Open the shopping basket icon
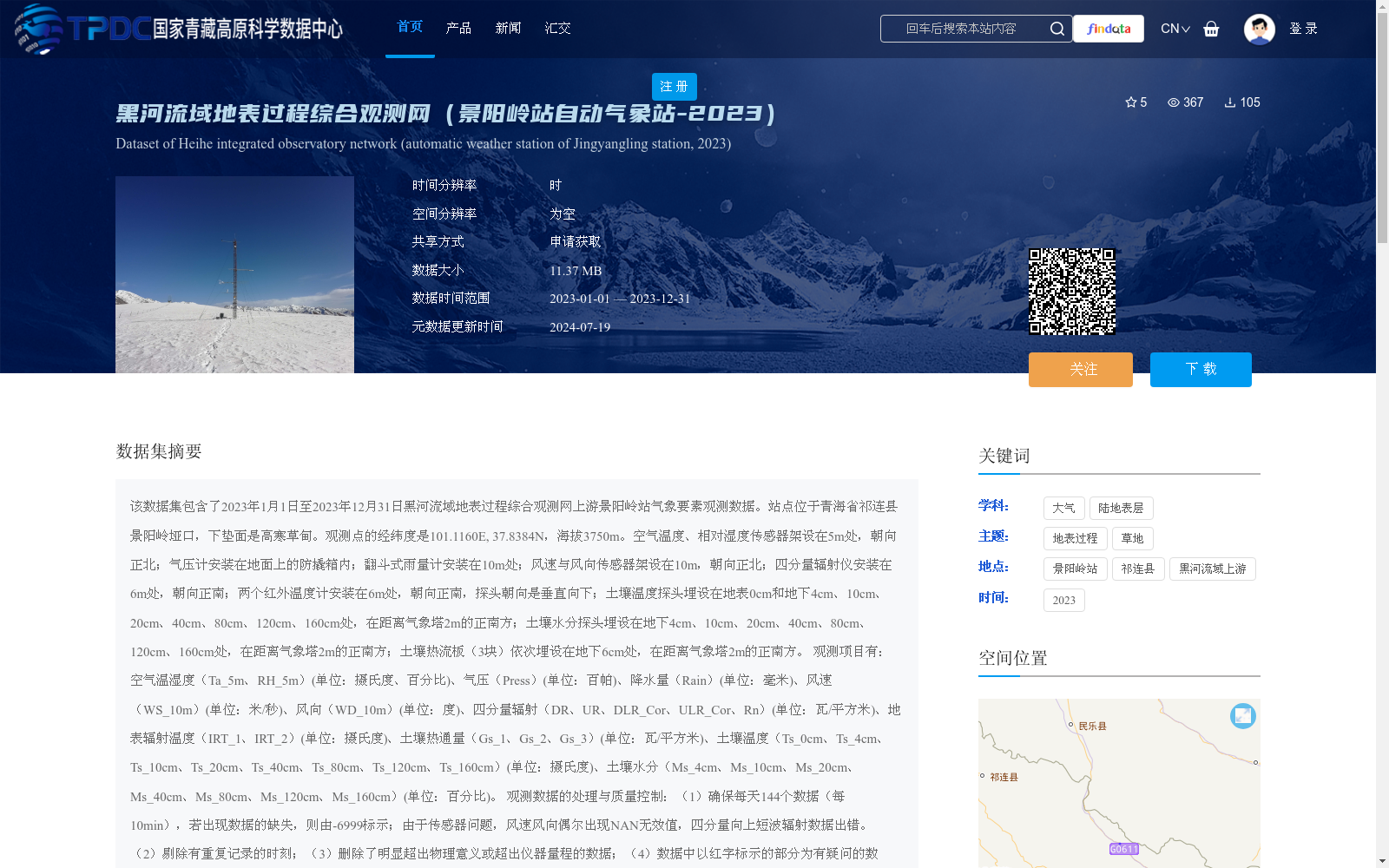This screenshot has height=868, width=1389. coord(1211,29)
